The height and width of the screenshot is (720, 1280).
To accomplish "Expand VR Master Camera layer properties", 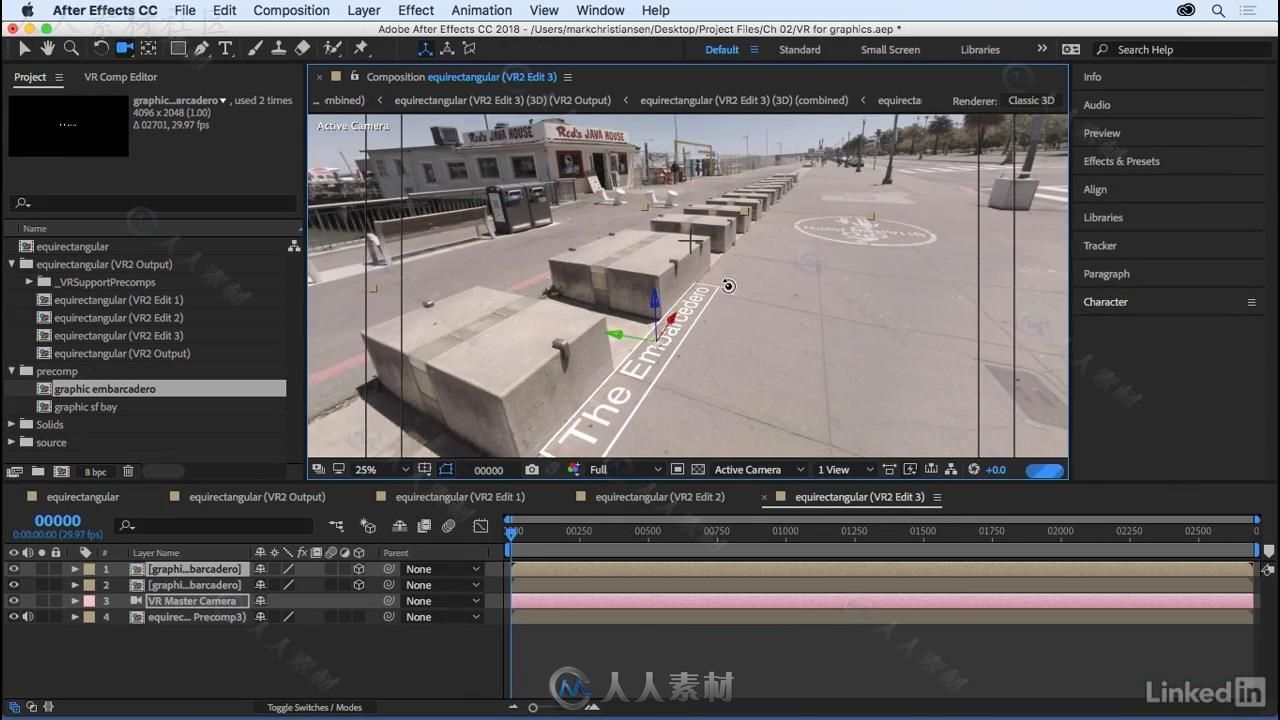I will tap(74, 601).
